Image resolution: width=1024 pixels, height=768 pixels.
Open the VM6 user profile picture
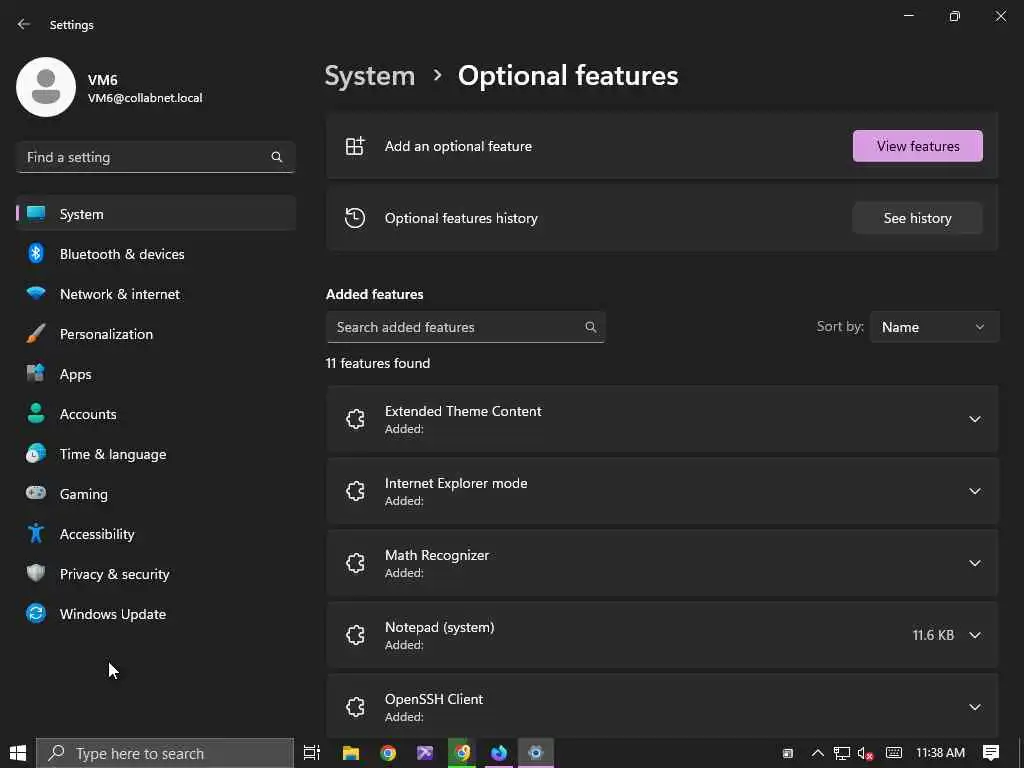tap(46, 87)
